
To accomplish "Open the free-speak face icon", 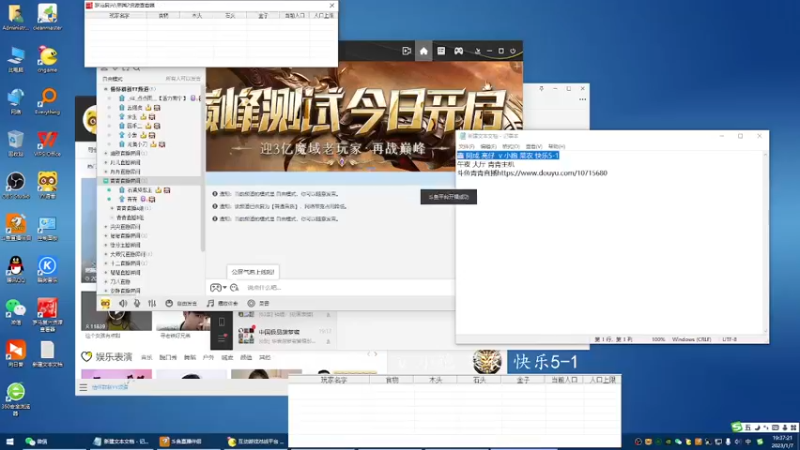I will coord(169,303).
